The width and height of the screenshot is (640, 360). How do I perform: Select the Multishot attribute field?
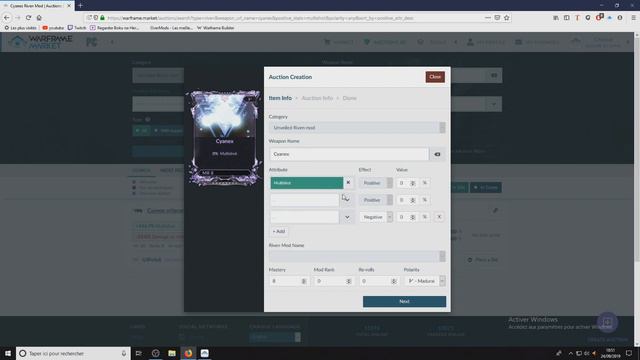click(x=307, y=183)
